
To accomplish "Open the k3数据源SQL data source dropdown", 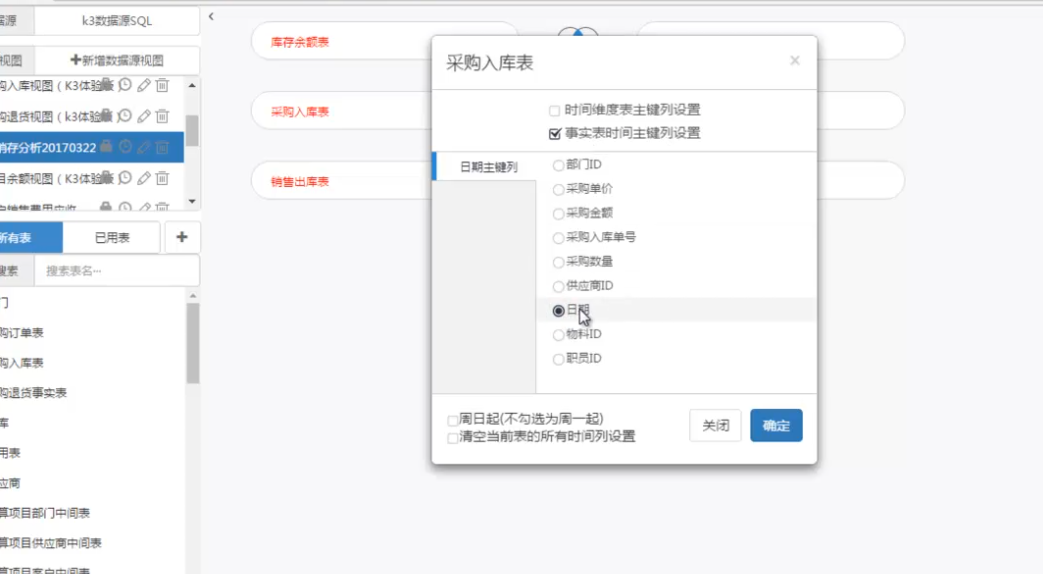I will point(117,21).
